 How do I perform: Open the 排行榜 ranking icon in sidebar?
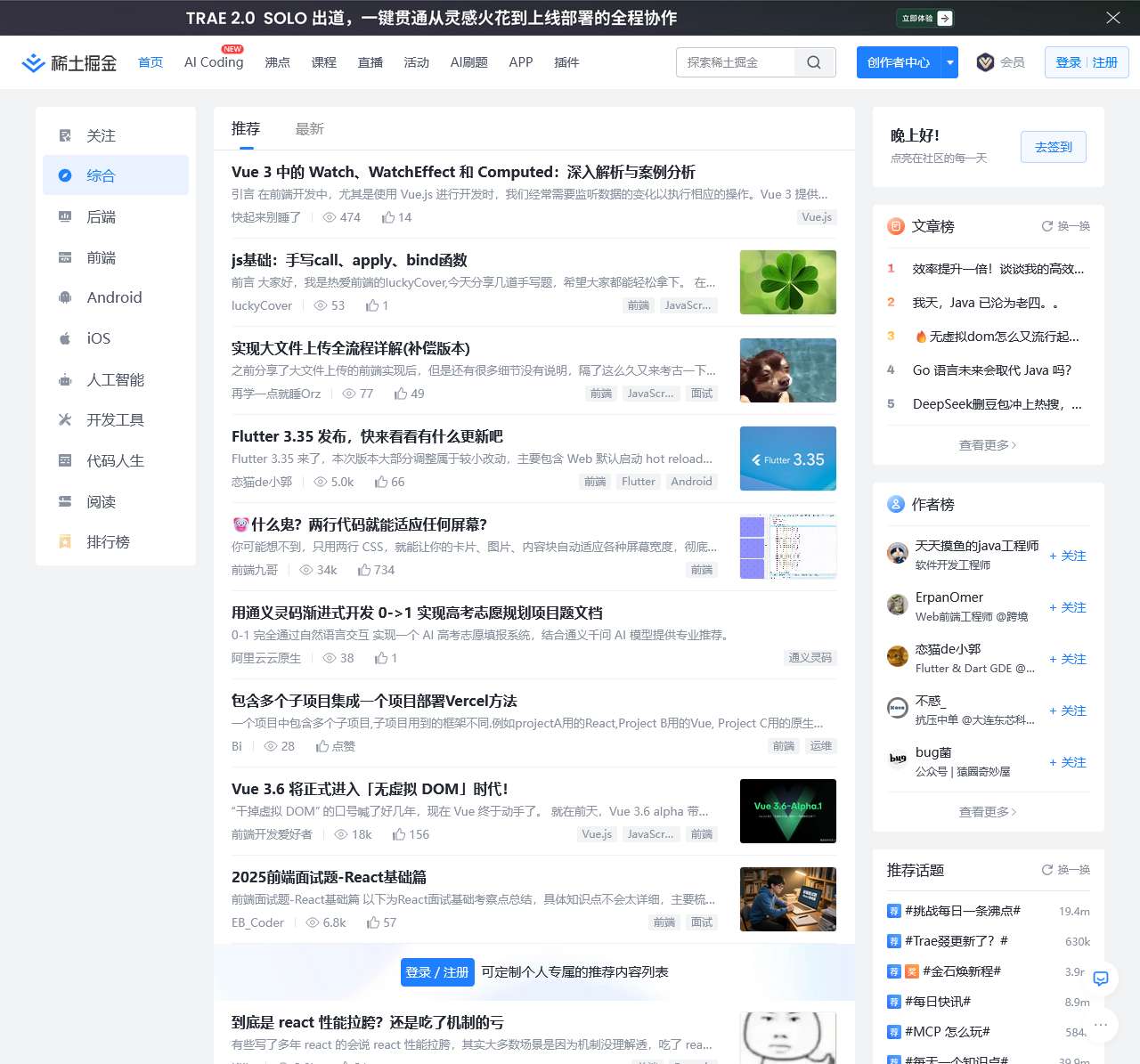pos(65,541)
